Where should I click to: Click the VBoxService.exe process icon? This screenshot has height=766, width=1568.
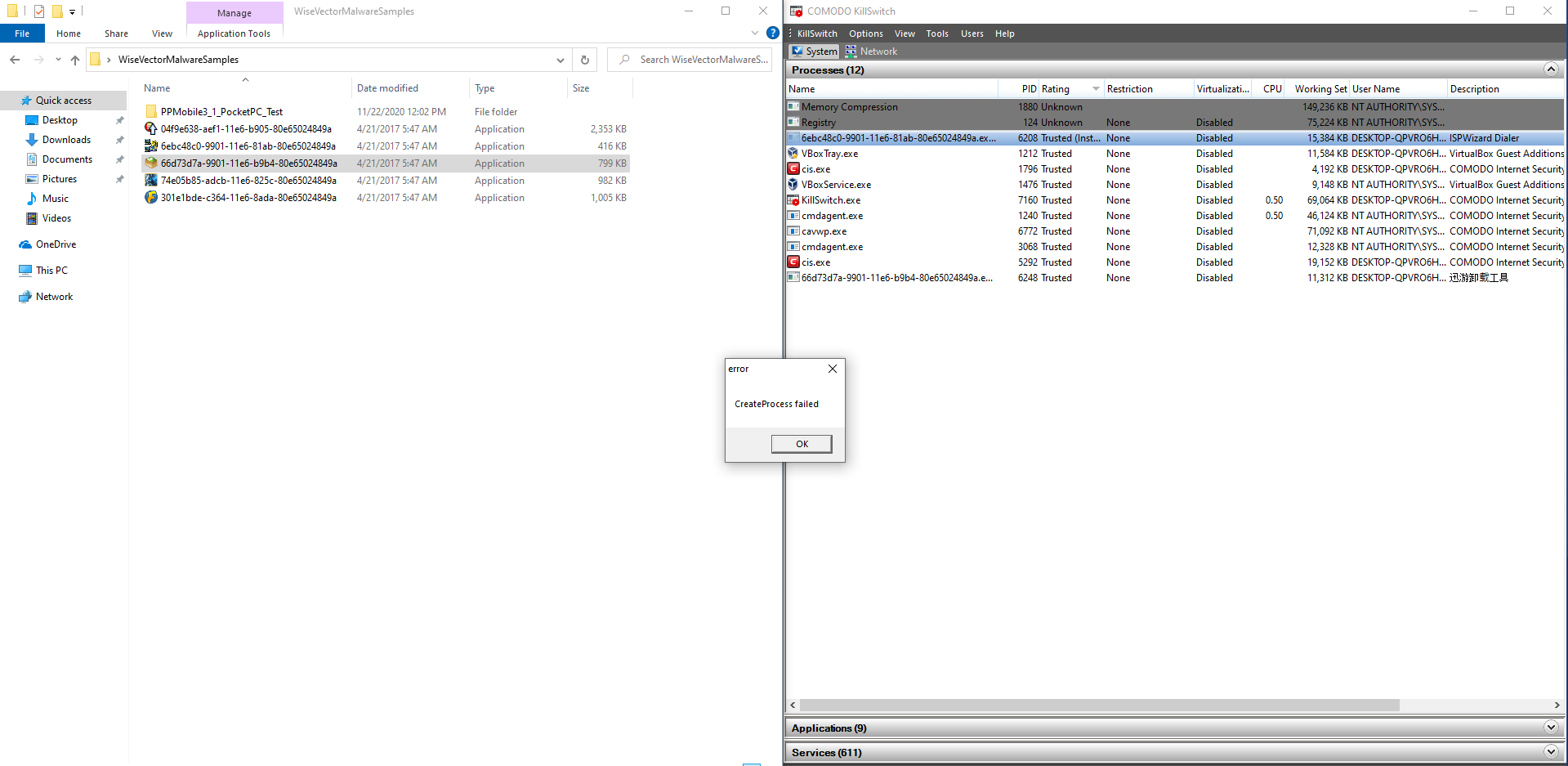[793, 185]
